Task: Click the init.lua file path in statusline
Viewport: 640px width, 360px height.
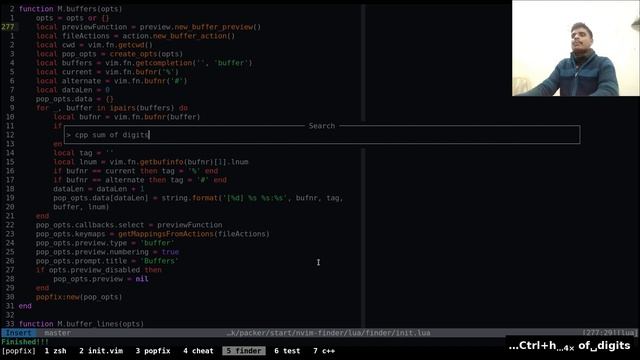Action: point(328,333)
